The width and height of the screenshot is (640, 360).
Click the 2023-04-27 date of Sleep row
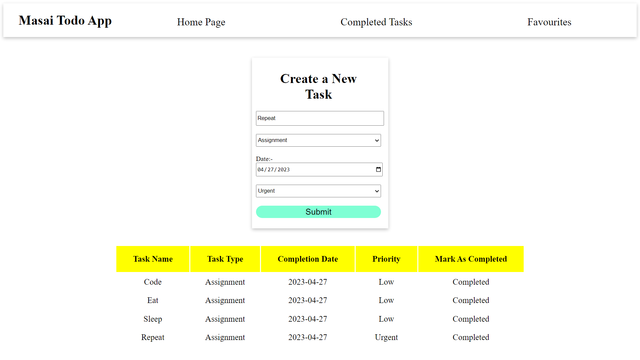tap(308, 319)
